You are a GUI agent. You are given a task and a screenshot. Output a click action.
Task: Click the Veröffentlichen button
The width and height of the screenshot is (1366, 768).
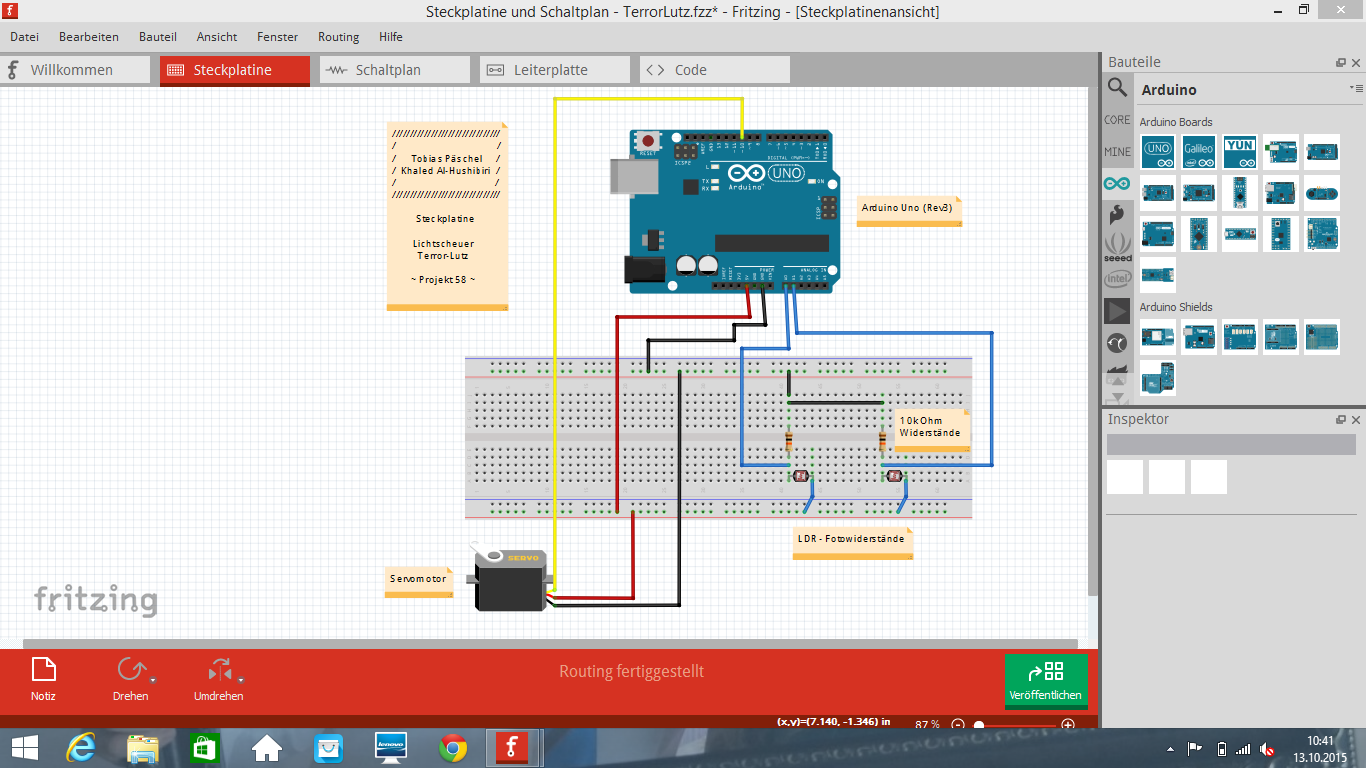point(1045,679)
